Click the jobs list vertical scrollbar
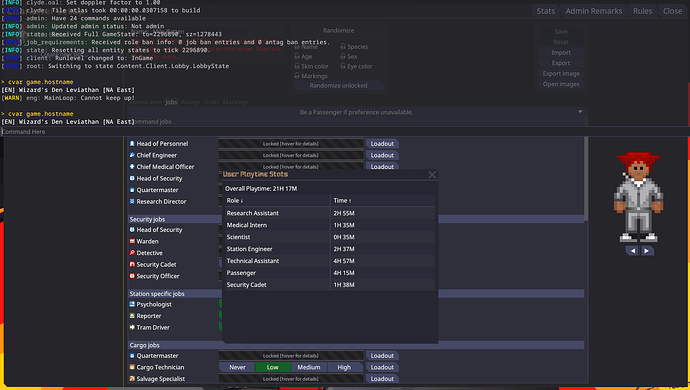This screenshot has height=390, width=690. 586,180
